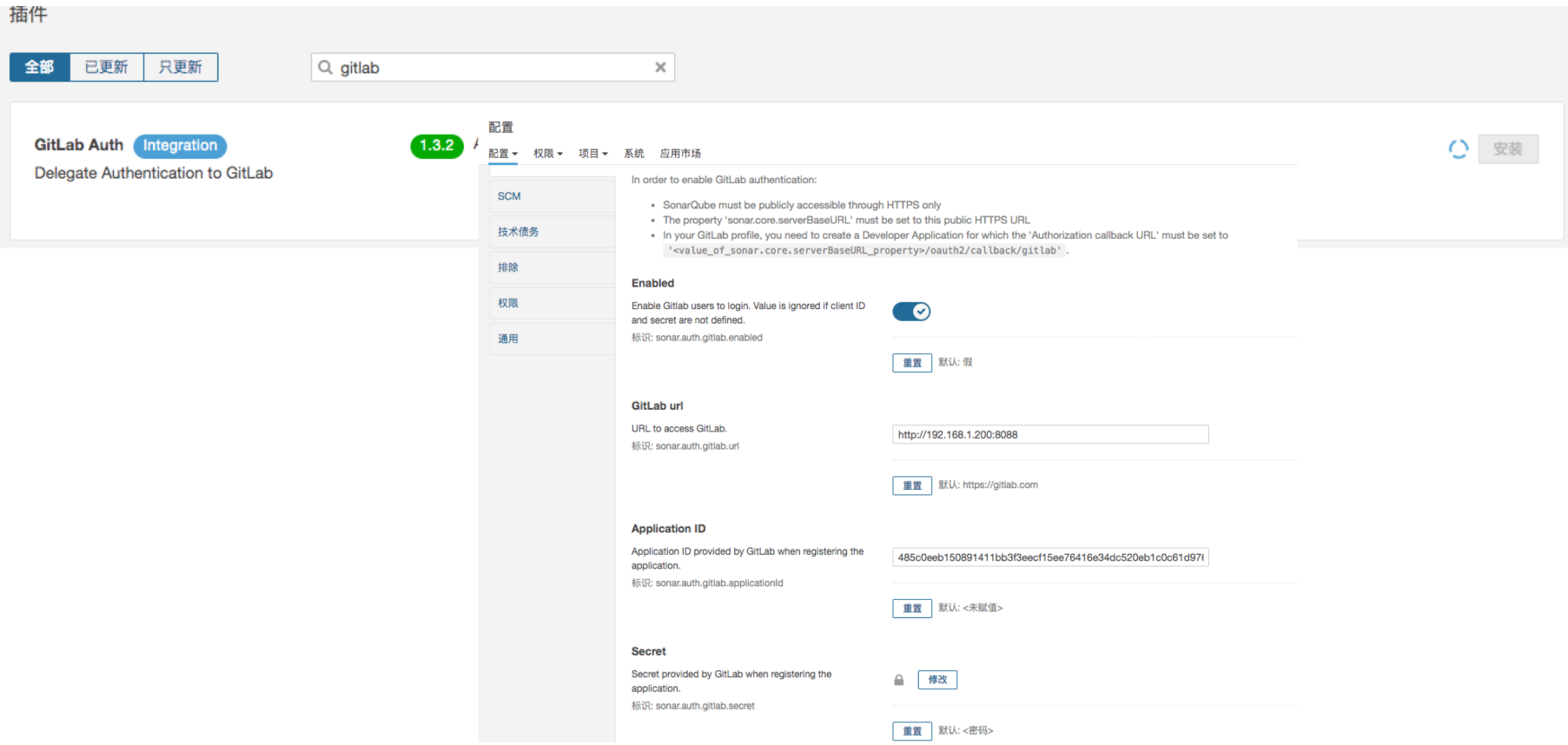Open the 系统 menu item
Screen dimensions: 1568x745
(634, 154)
